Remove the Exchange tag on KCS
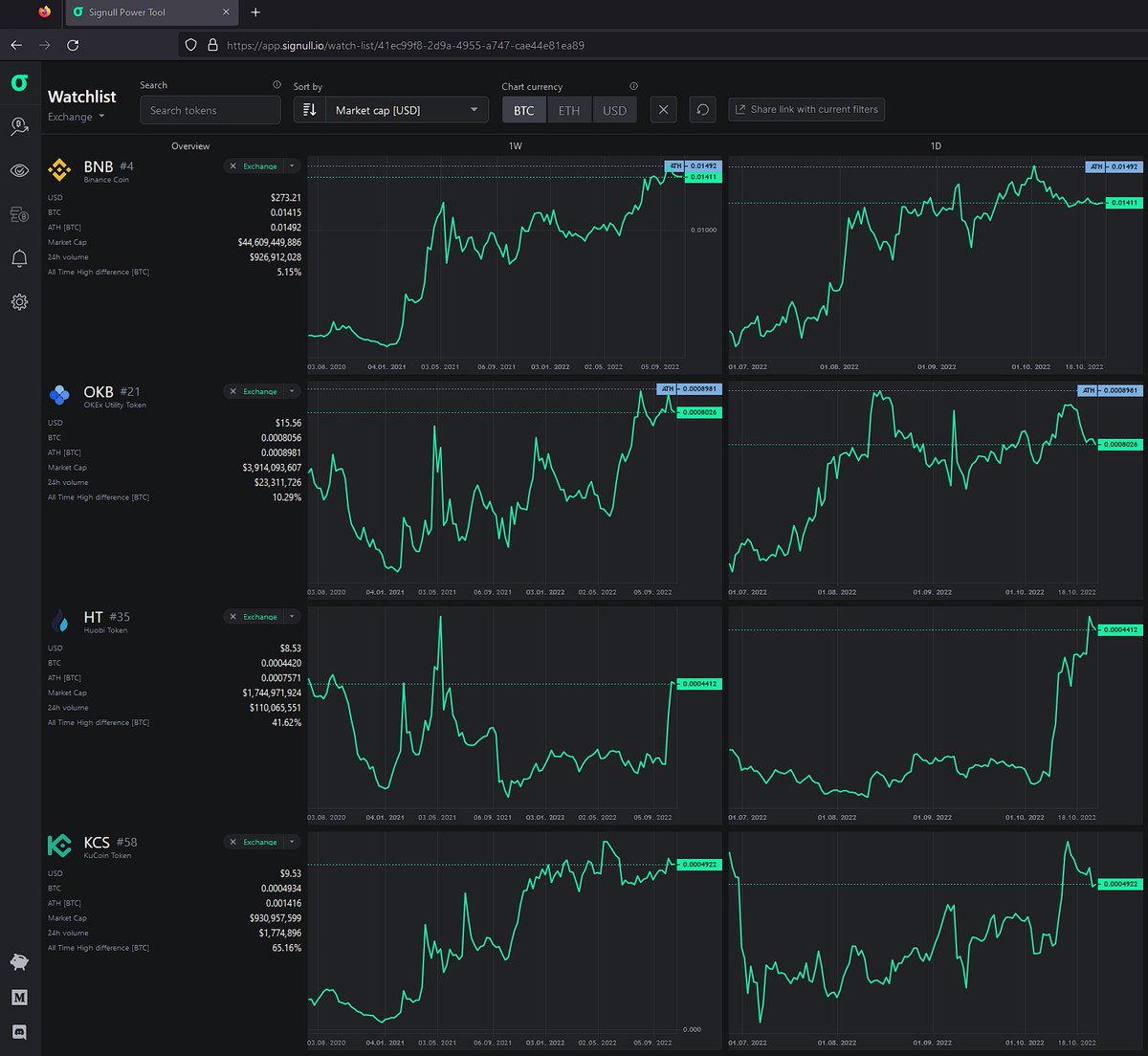Screen dimensions: 1148x1056 pyautogui.click(x=232, y=842)
